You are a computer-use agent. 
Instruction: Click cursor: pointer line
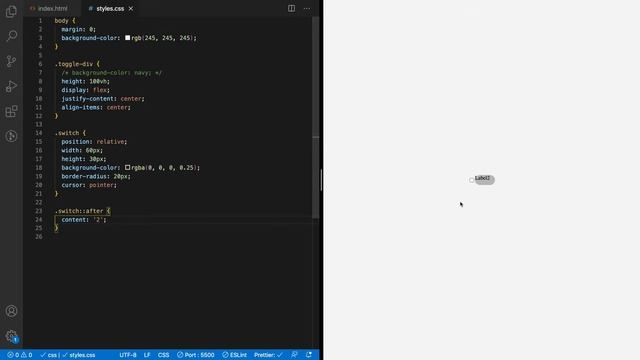(x=89, y=185)
